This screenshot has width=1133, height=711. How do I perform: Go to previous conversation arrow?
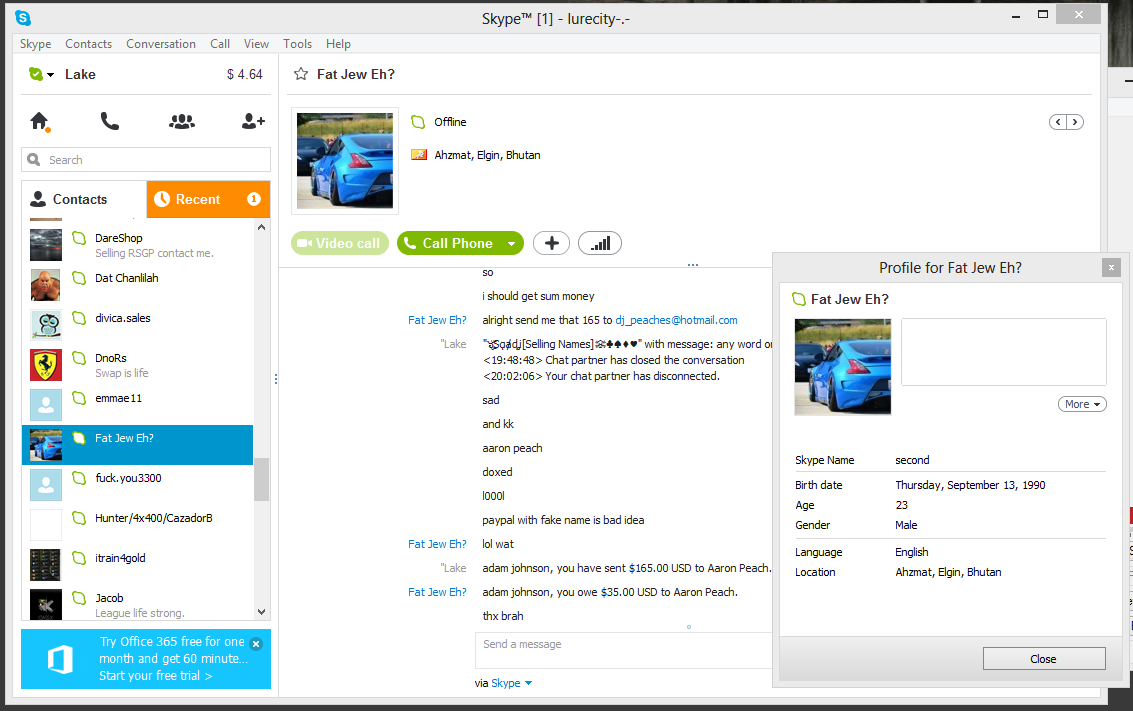click(1058, 122)
